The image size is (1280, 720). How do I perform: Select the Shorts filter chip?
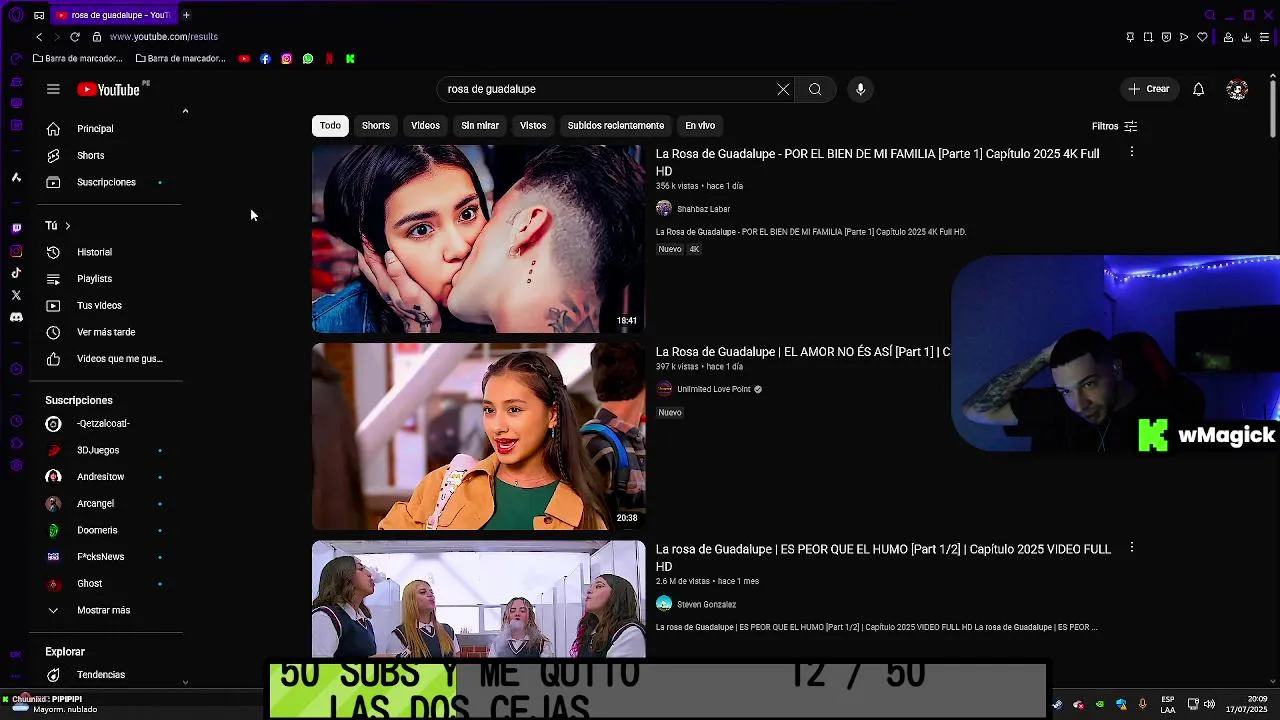pyautogui.click(x=376, y=126)
